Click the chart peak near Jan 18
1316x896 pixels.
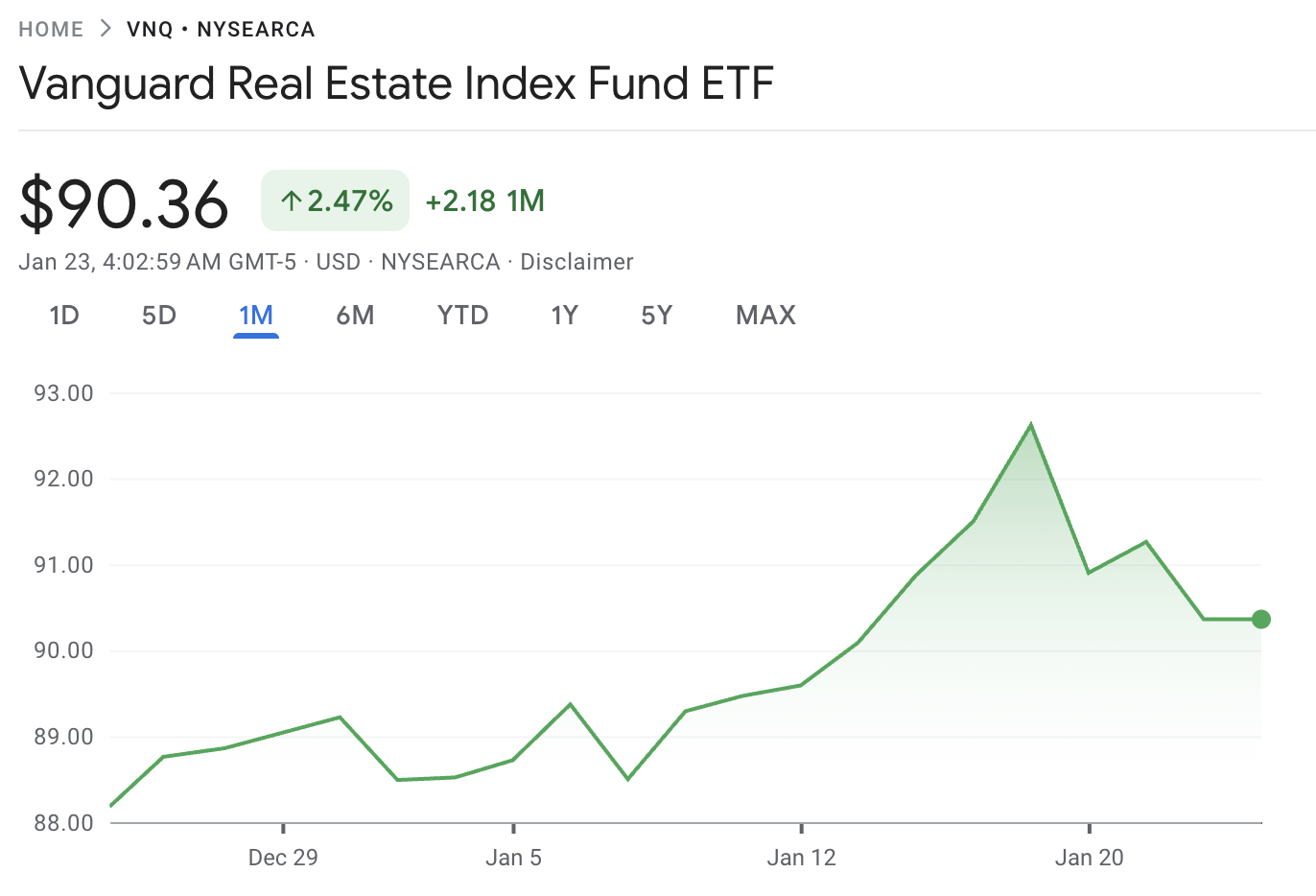(1031, 422)
